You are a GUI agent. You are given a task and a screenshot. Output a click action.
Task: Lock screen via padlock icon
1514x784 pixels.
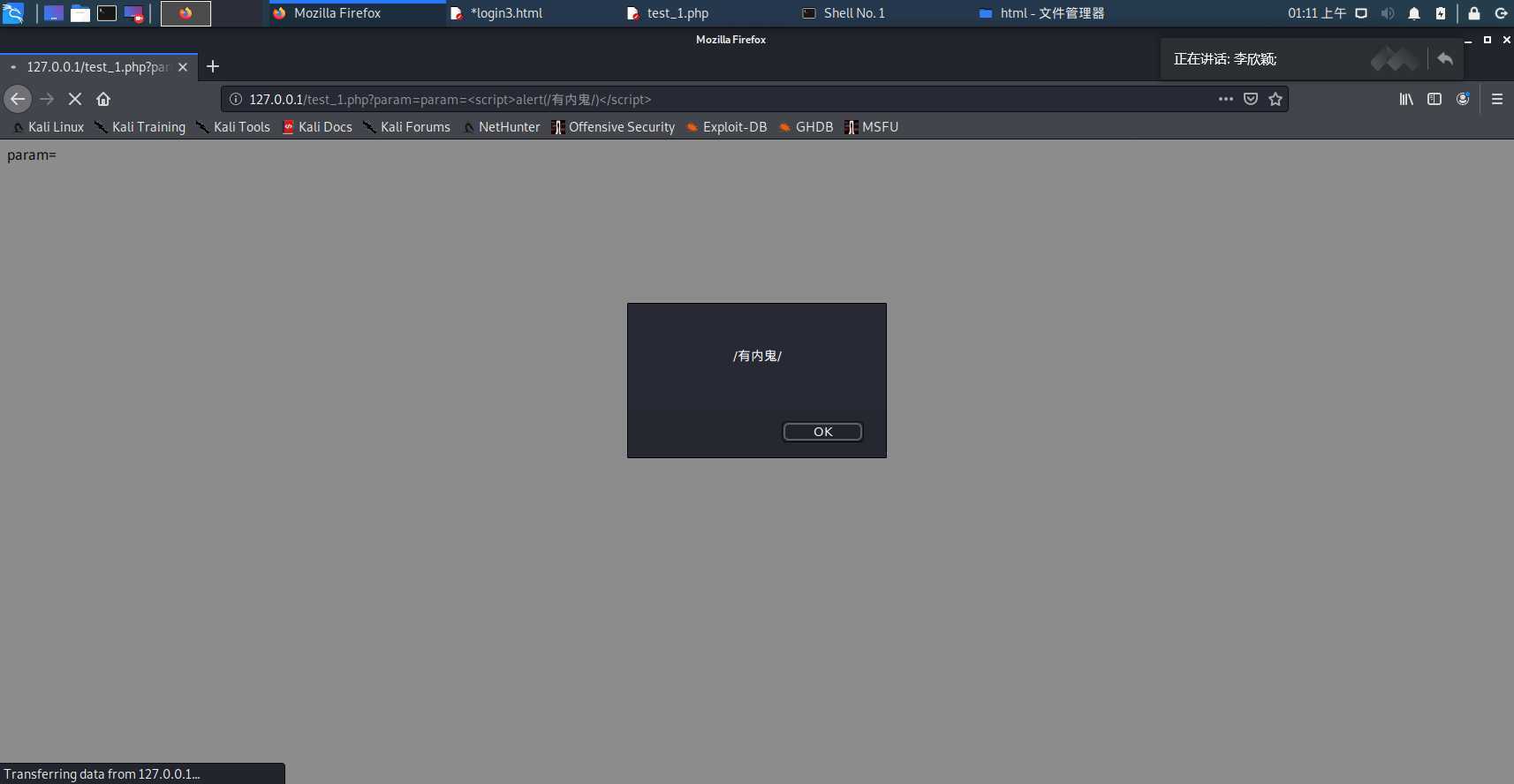click(x=1474, y=13)
